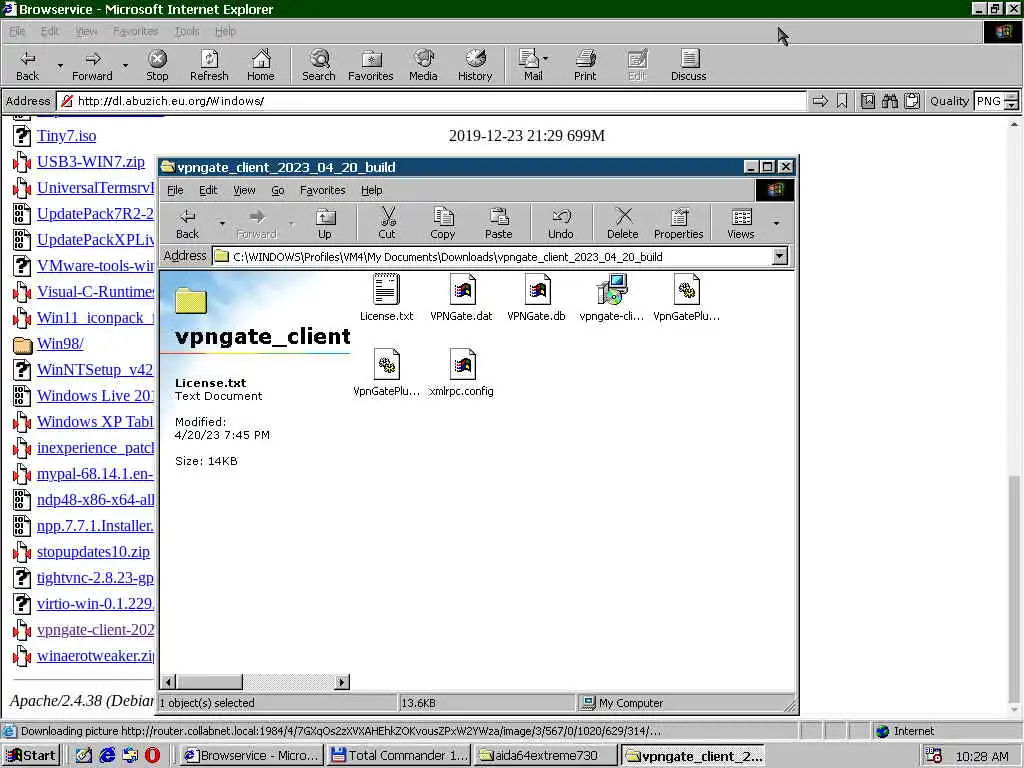Open the Tiny7.iso link

(x=67, y=136)
